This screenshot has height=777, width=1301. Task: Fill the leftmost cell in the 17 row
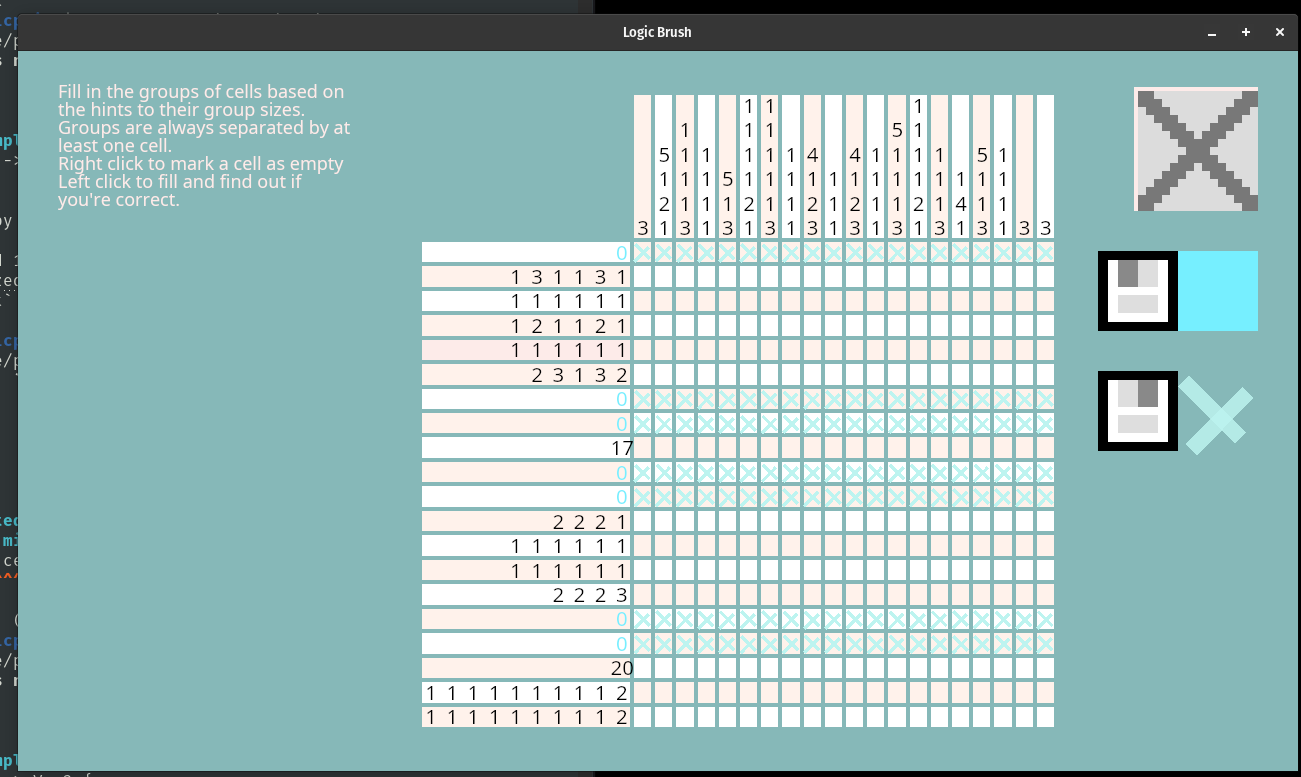[x=643, y=448]
